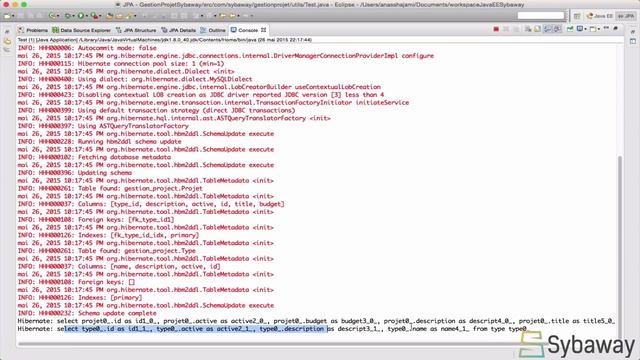640x360 pixels.
Task: Toggle Show Console on Standard Out
Action: (547, 29)
